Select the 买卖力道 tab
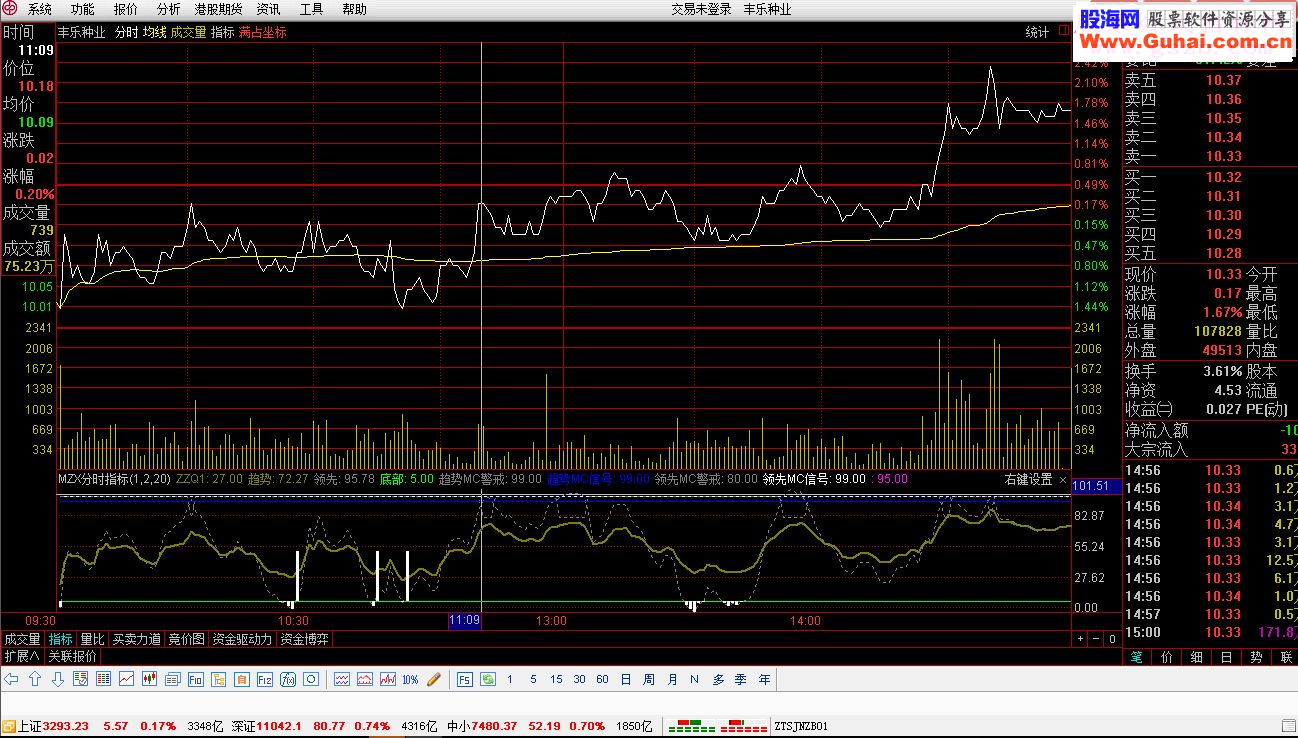This screenshot has width=1298, height=738. (x=135, y=639)
